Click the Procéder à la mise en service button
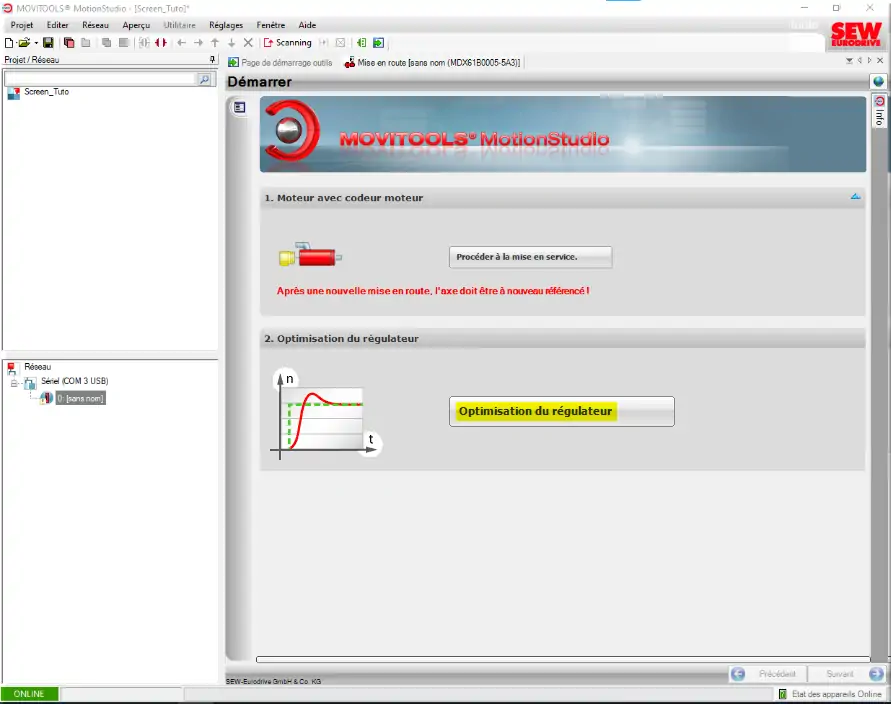This screenshot has width=891, height=704. pos(530,257)
